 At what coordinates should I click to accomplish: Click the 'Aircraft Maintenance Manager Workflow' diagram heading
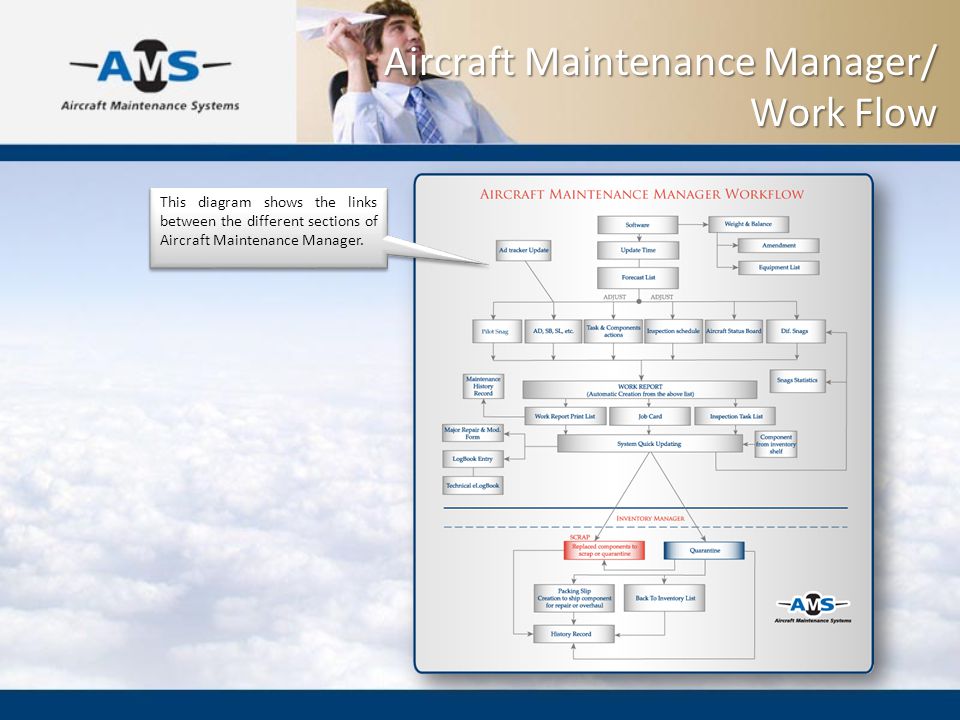pyautogui.click(x=642, y=195)
